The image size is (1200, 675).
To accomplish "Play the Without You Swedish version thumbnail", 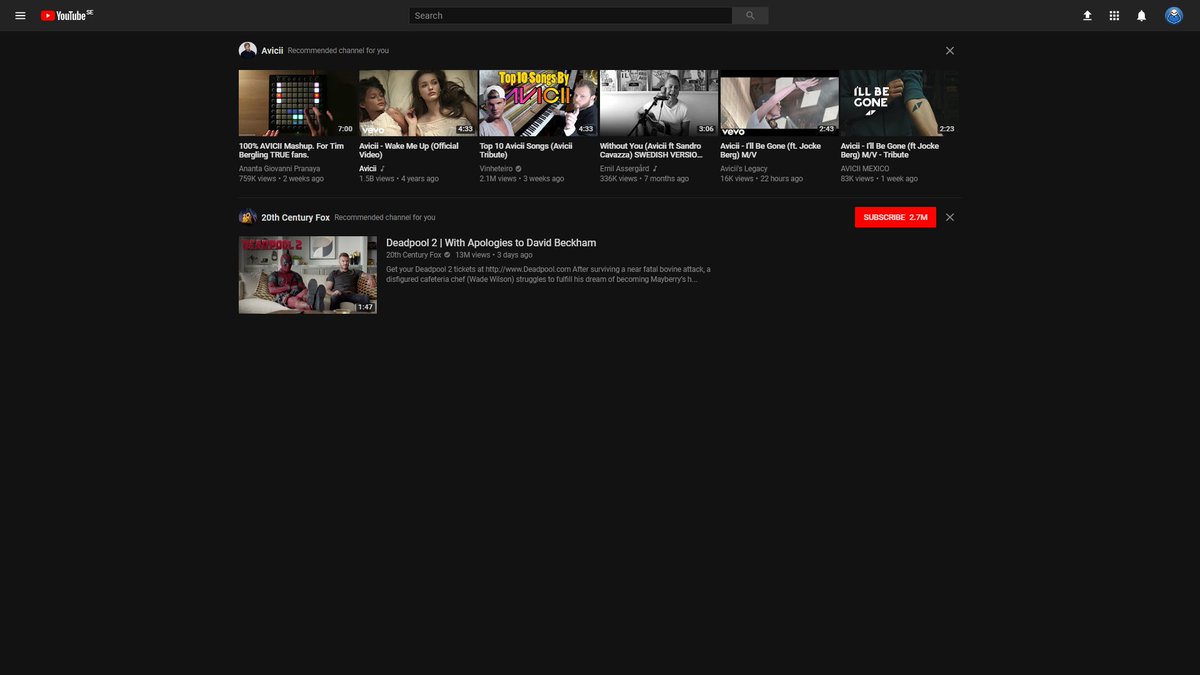I will pyautogui.click(x=659, y=103).
